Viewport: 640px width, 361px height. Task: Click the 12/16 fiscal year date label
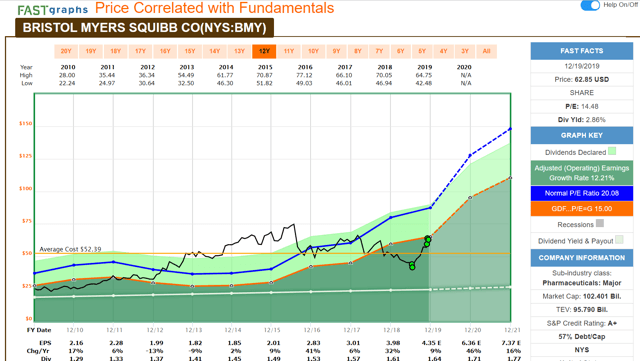click(312, 330)
